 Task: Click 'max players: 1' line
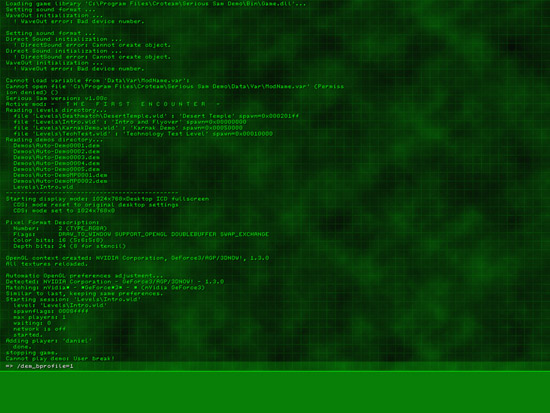[39, 317]
